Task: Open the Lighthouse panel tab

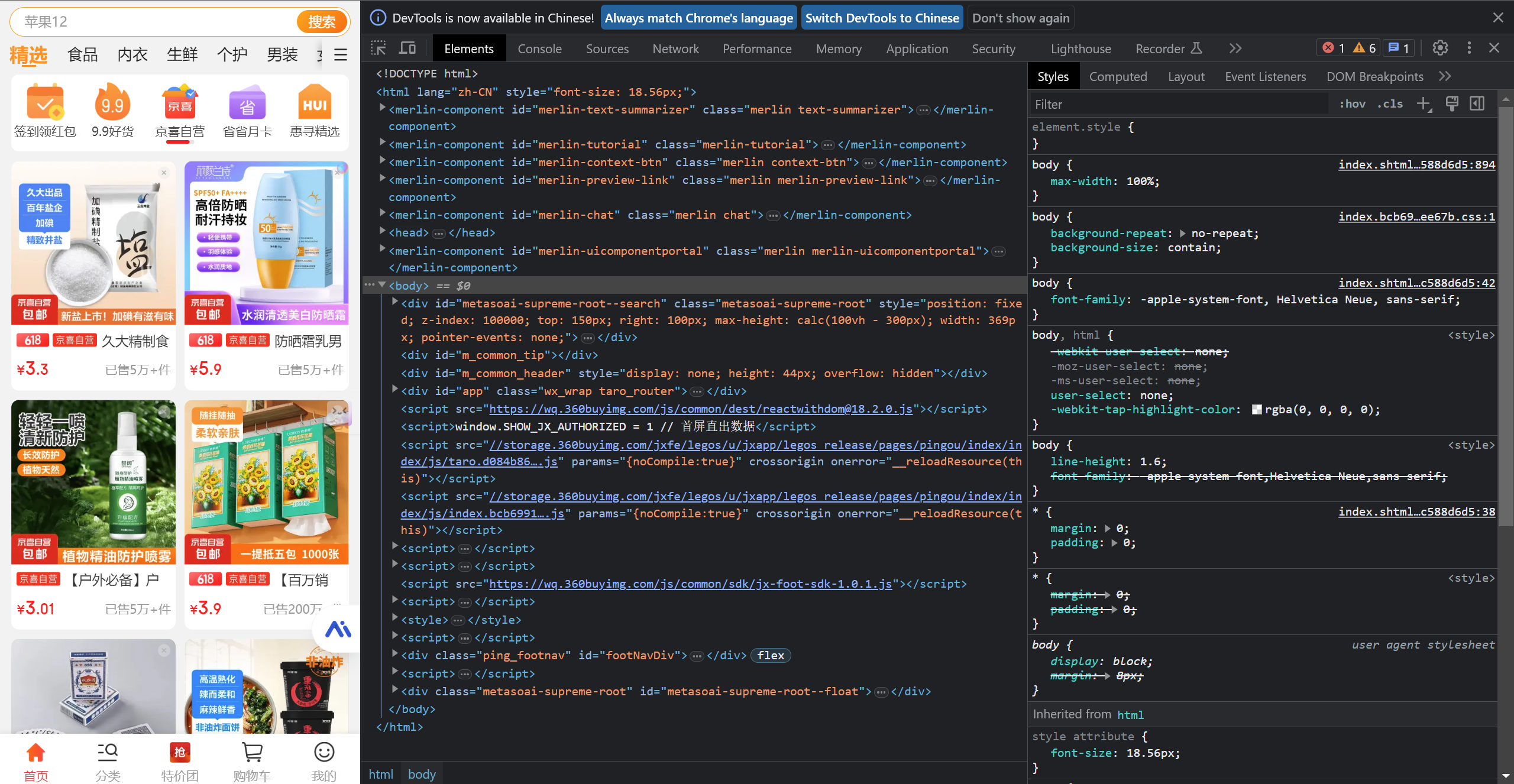Action: [x=1080, y=48]
